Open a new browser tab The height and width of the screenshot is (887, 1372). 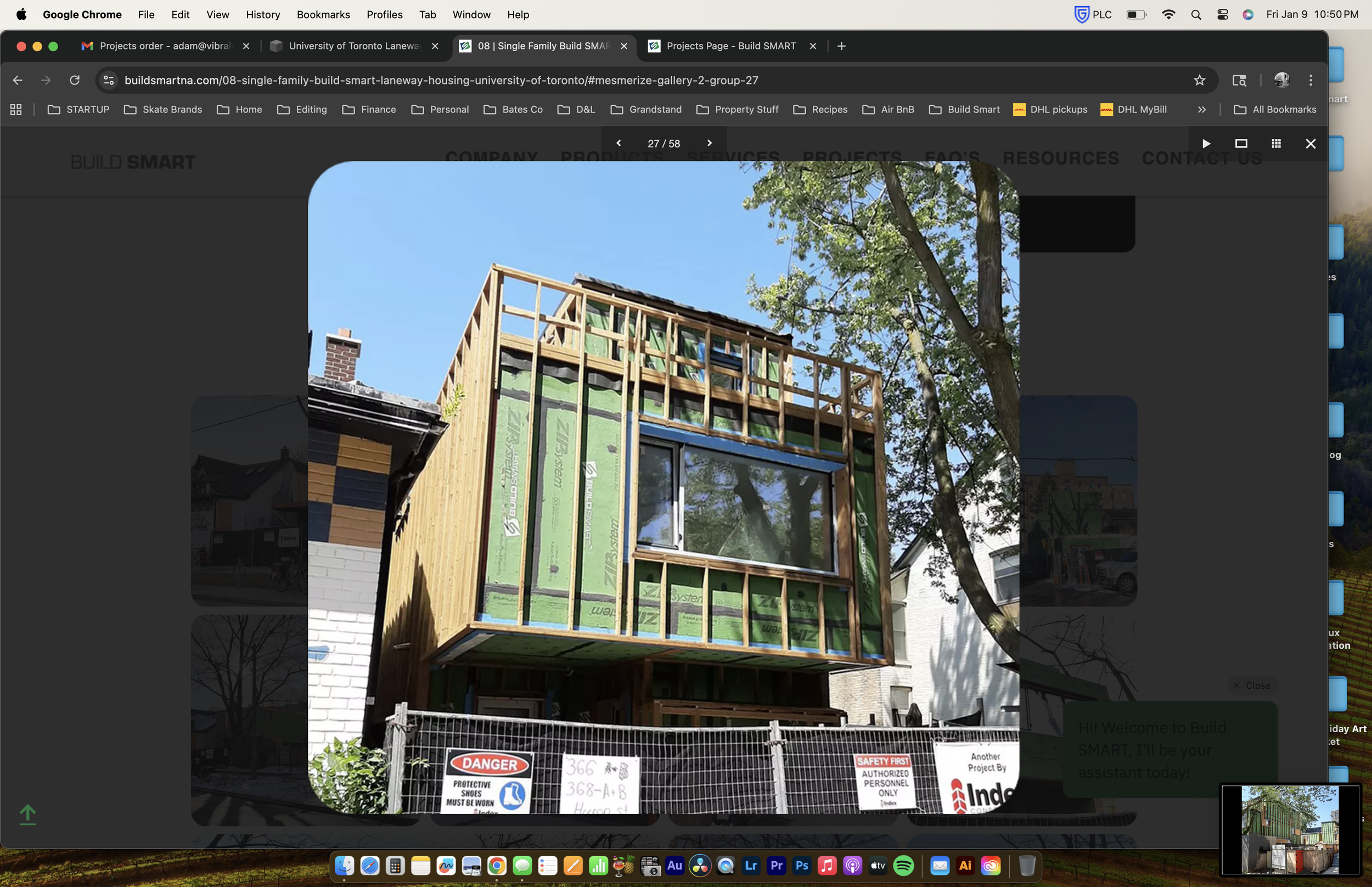pyautogui.click(x=841, y=46)
